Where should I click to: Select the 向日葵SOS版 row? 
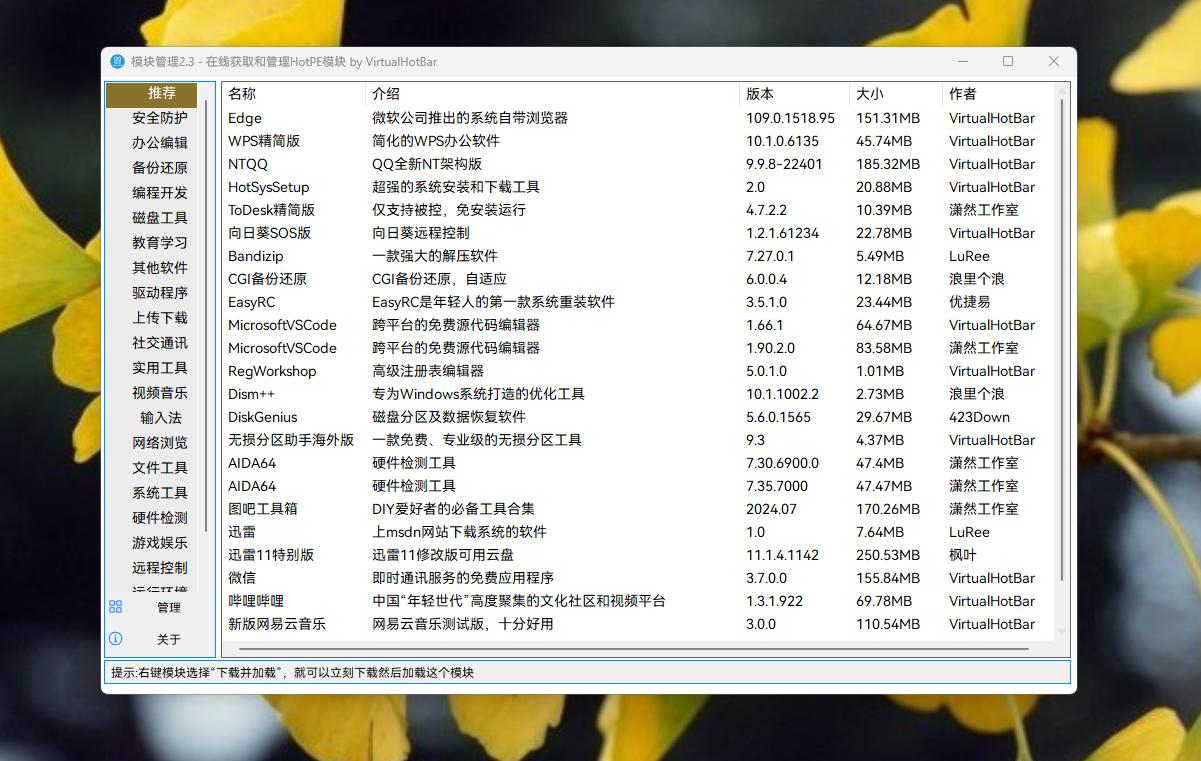click(638, 233)
